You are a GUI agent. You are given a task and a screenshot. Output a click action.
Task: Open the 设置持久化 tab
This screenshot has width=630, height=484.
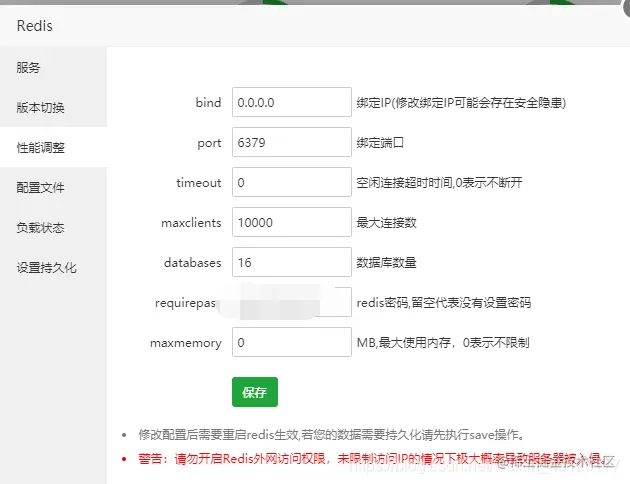click(x=53, y=268)
